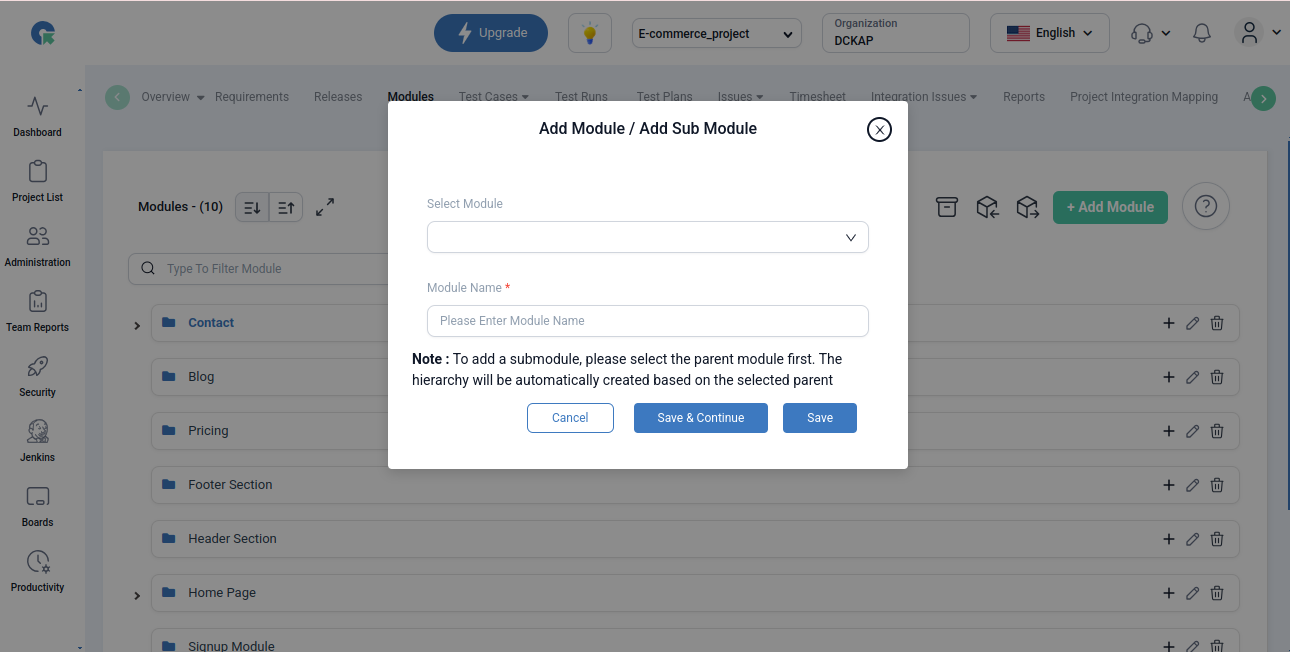Open the Reports tab

[x=1023, y=97]
